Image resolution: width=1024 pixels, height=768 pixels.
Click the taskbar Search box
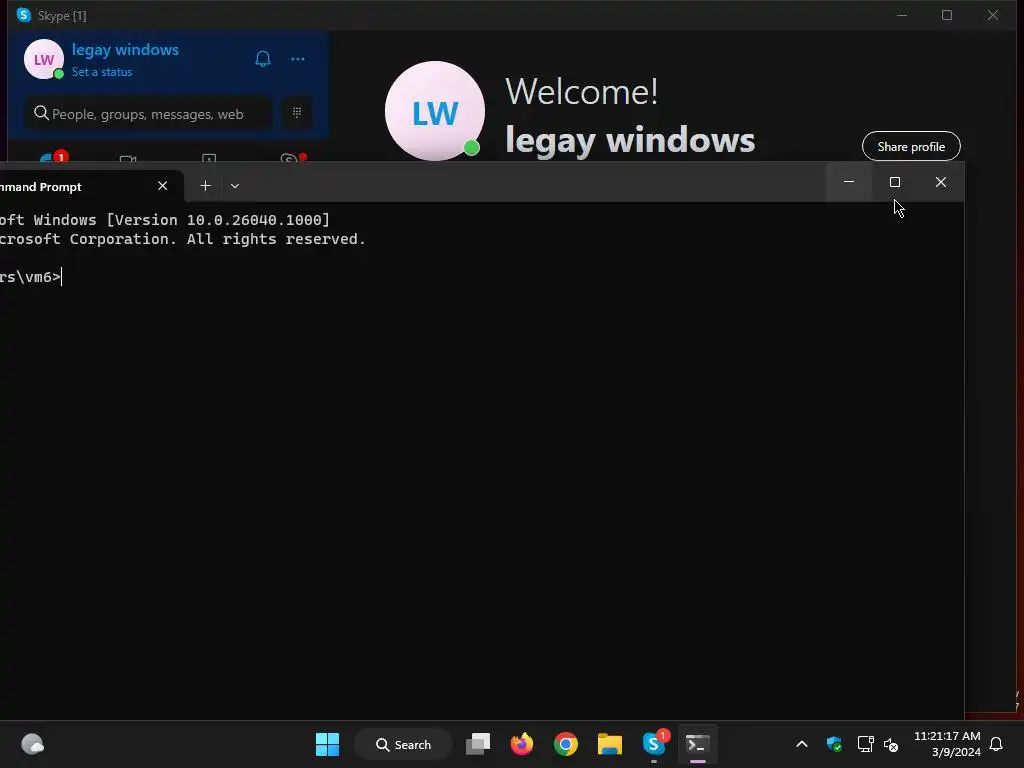click(x=403, y=744)
